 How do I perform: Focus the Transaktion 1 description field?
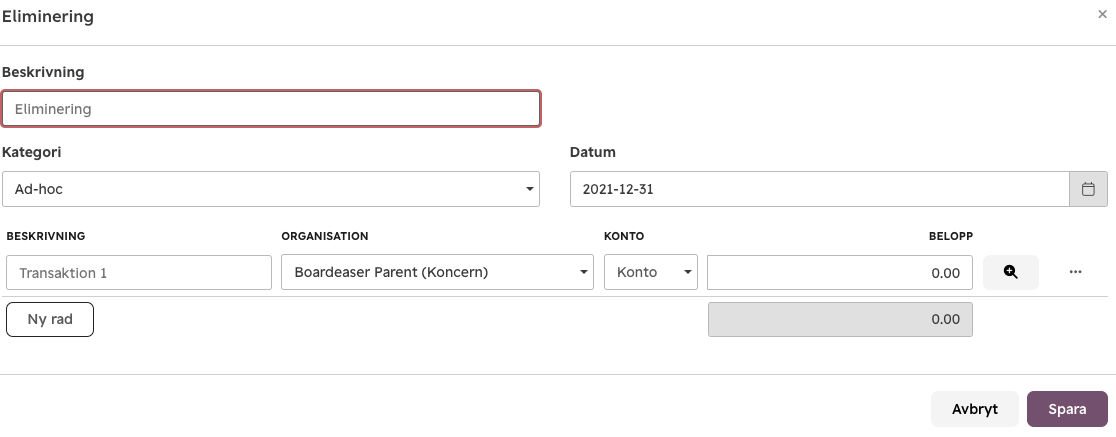click(x=139, y=273)
